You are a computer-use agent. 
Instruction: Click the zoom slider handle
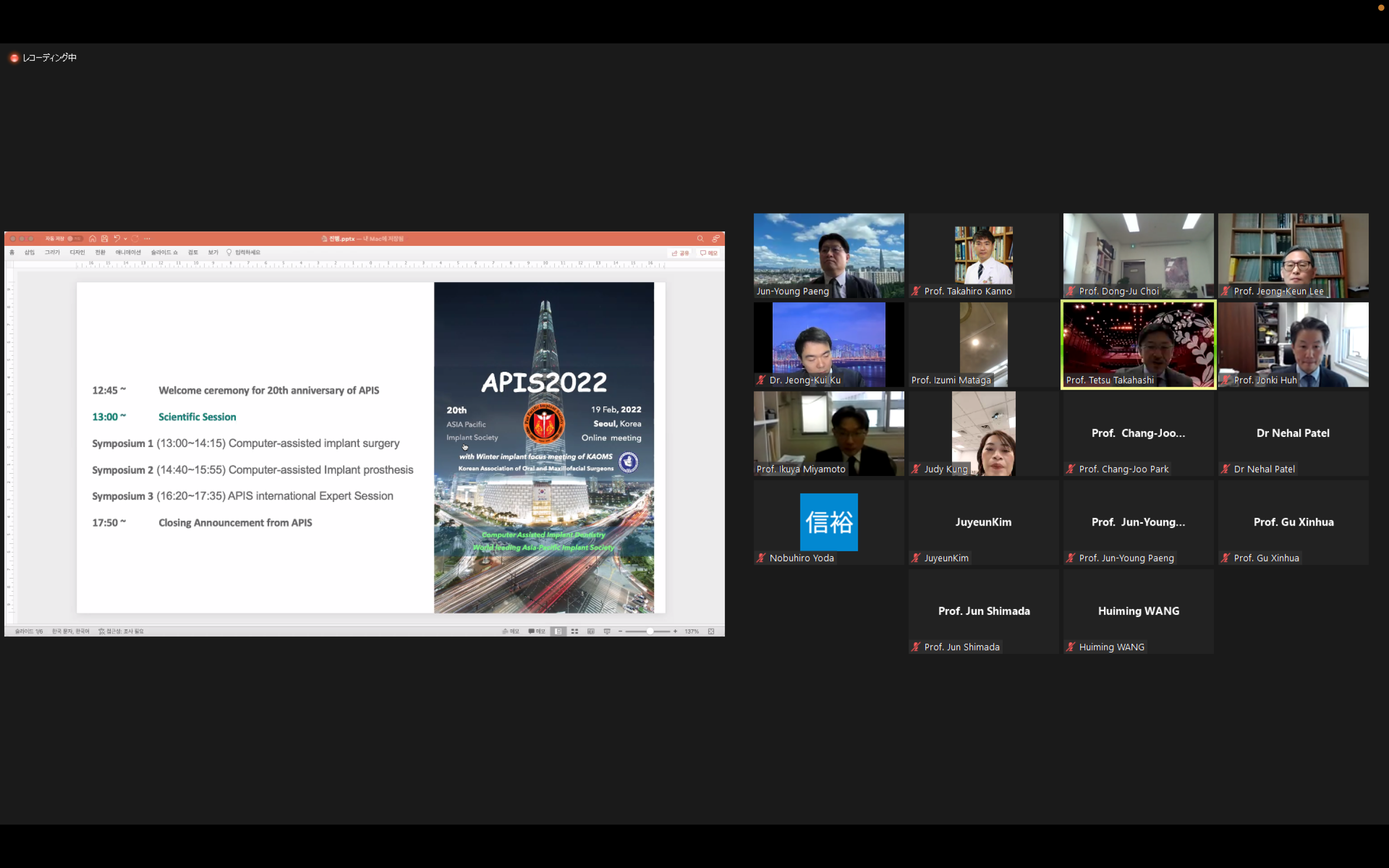(650, 632)
